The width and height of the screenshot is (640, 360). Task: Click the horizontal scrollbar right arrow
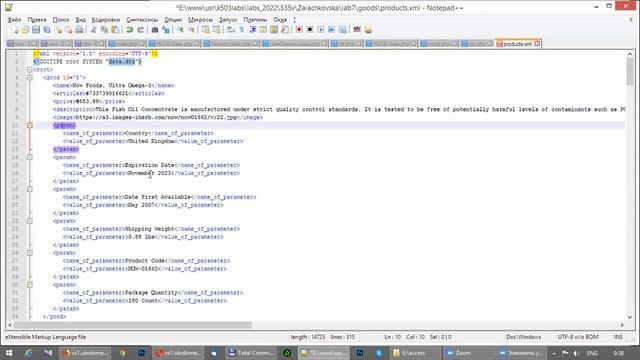(622, 325)
